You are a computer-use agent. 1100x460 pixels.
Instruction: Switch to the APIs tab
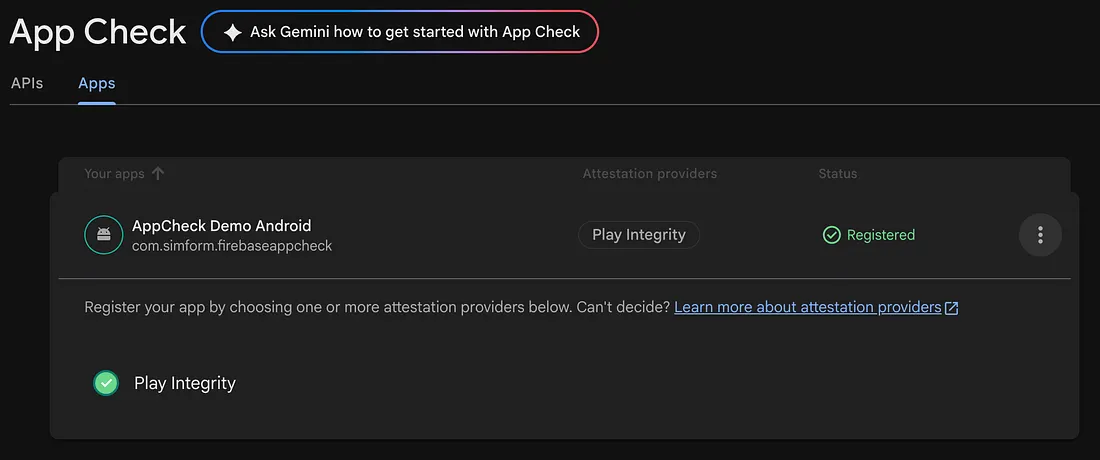pos(27,83)
